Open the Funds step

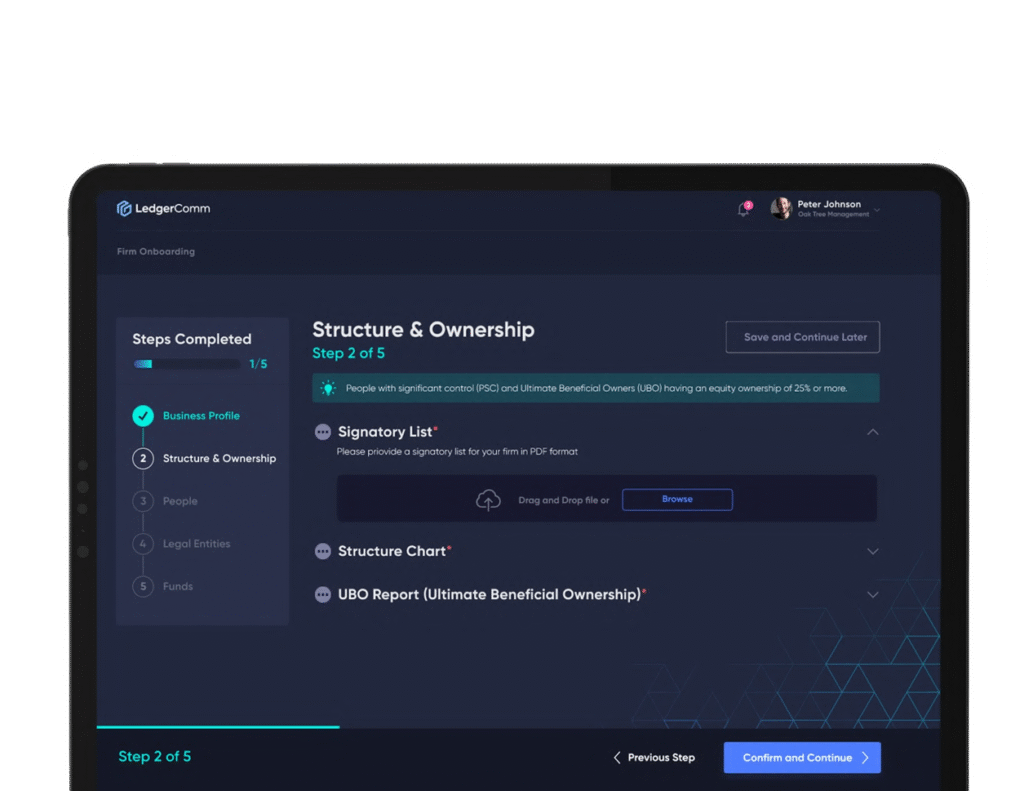click(178, 587)
